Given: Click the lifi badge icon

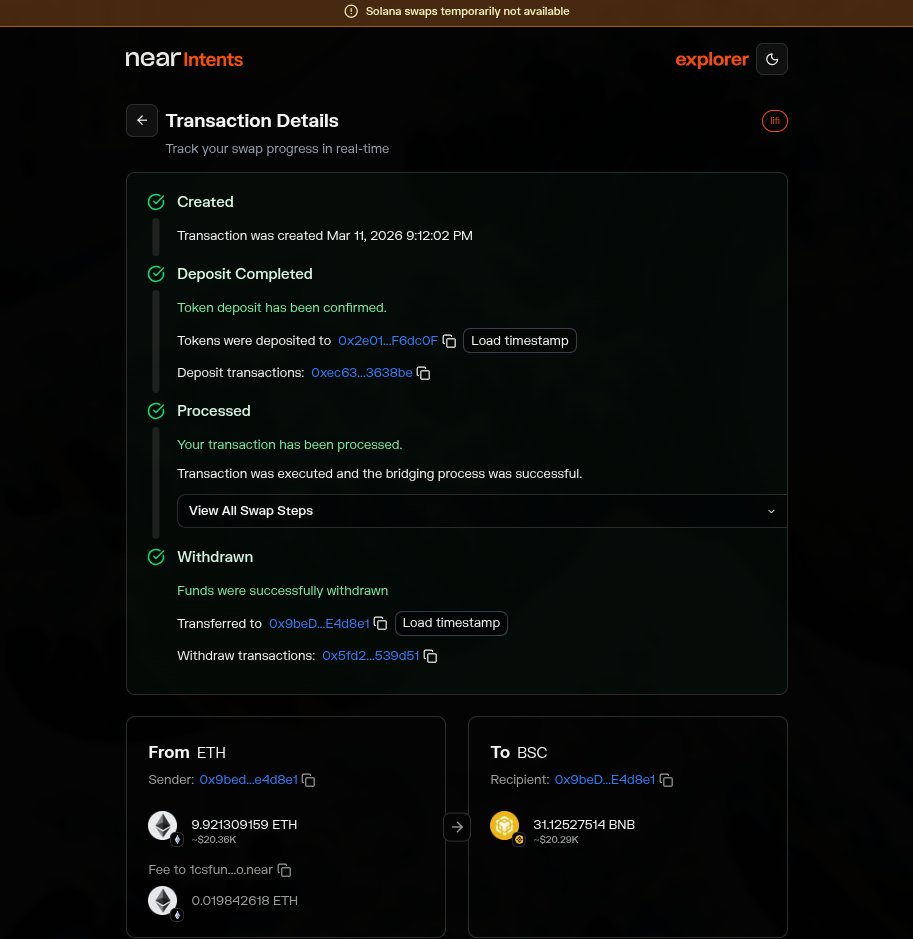Looking at the screenshot, I should [x=775, y=121].
